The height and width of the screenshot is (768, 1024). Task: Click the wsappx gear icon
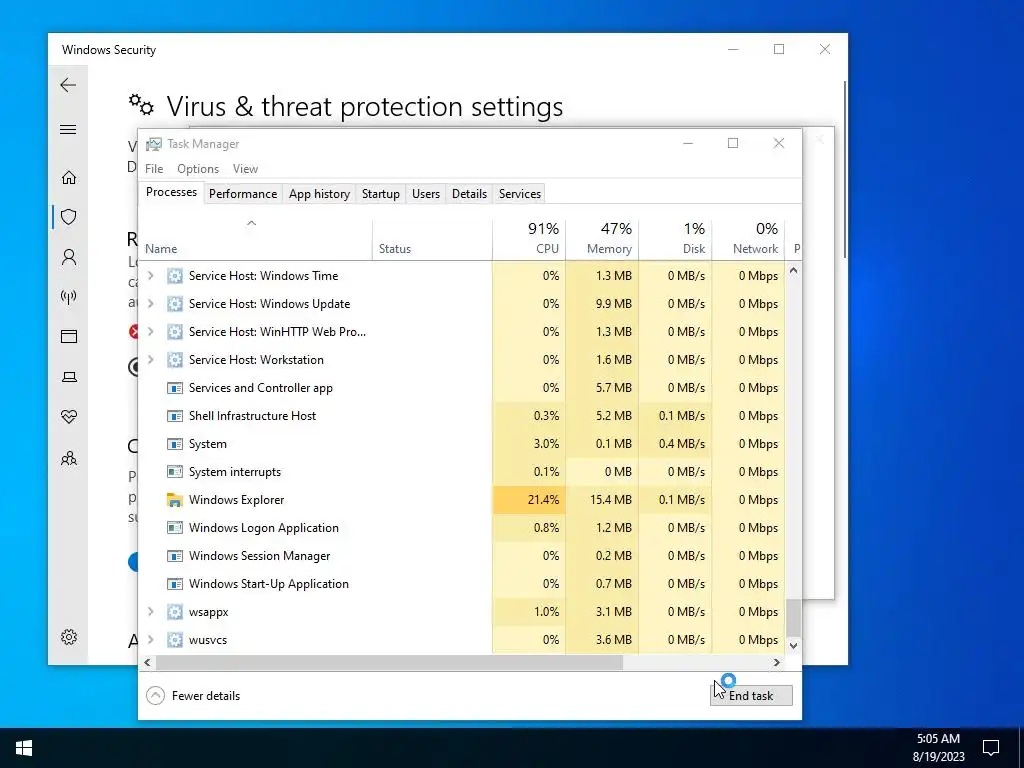point(174,612)
